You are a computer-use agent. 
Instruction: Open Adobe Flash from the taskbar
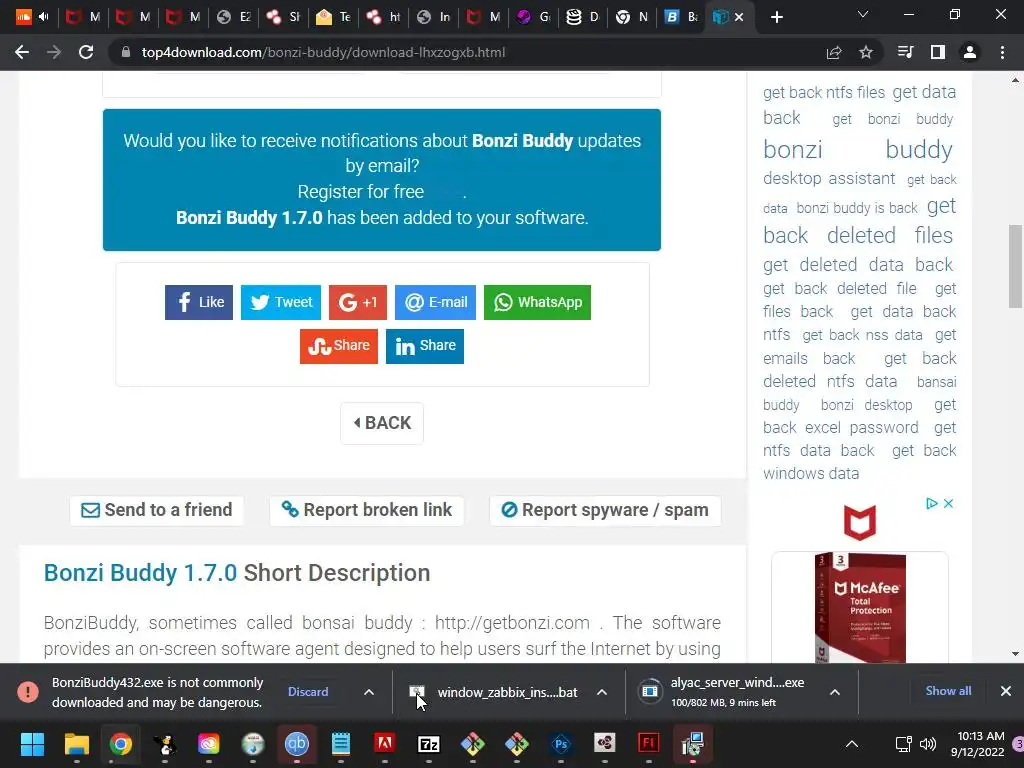[x=648, y=743]
